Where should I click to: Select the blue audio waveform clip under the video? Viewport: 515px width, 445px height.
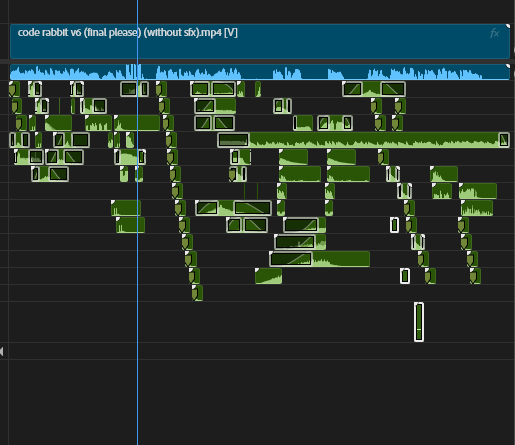coord(260,72)
